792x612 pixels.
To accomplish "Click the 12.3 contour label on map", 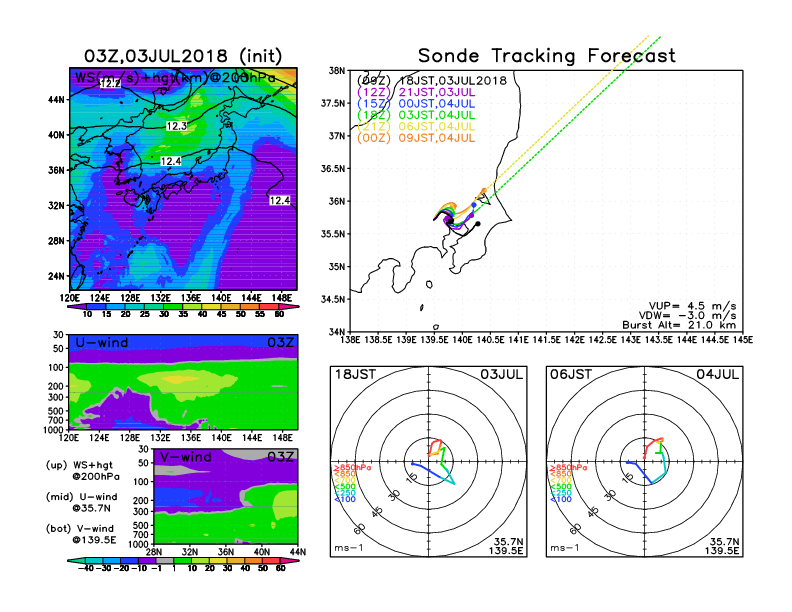I will tap(176, 126).
